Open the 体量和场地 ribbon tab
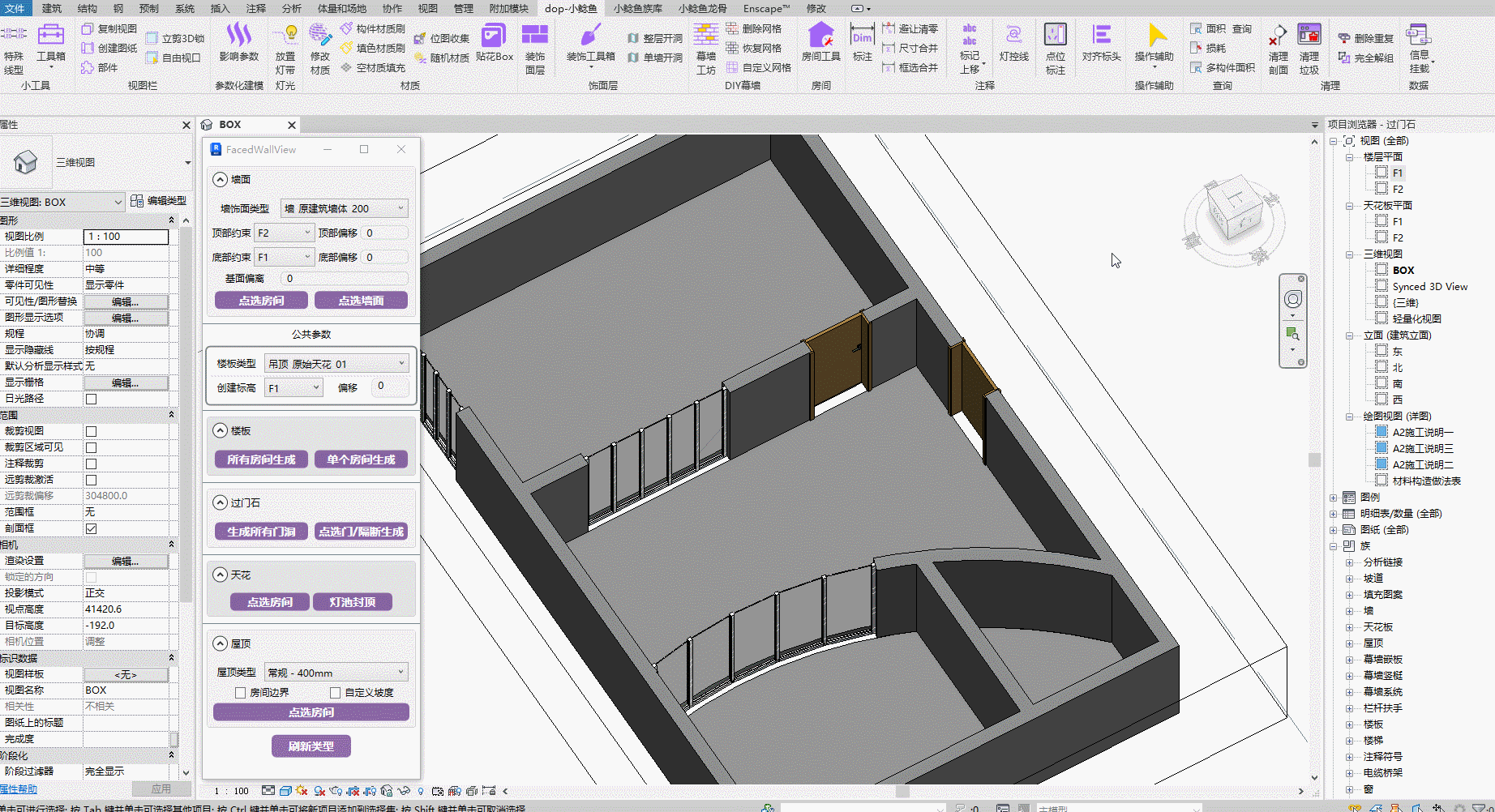Image resolution: width=1495 pixels, height=812 pixels. [341, 8]
